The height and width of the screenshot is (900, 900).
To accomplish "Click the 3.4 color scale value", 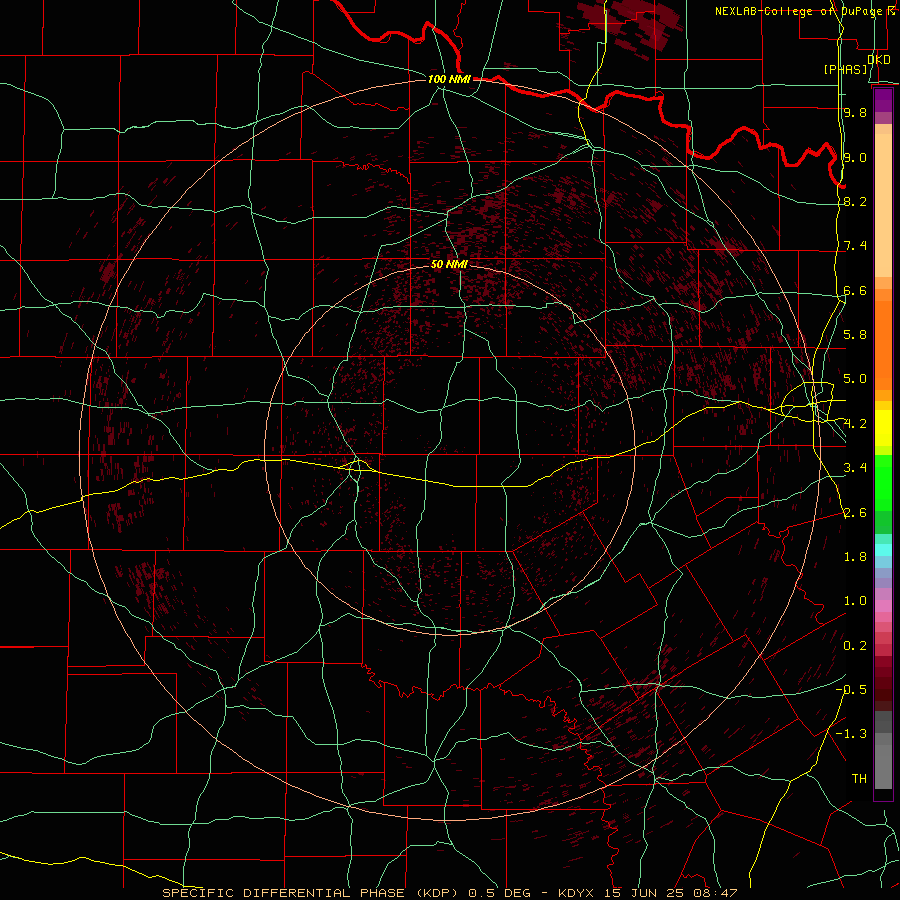I will pyautogui.click(x=855, y=468).
